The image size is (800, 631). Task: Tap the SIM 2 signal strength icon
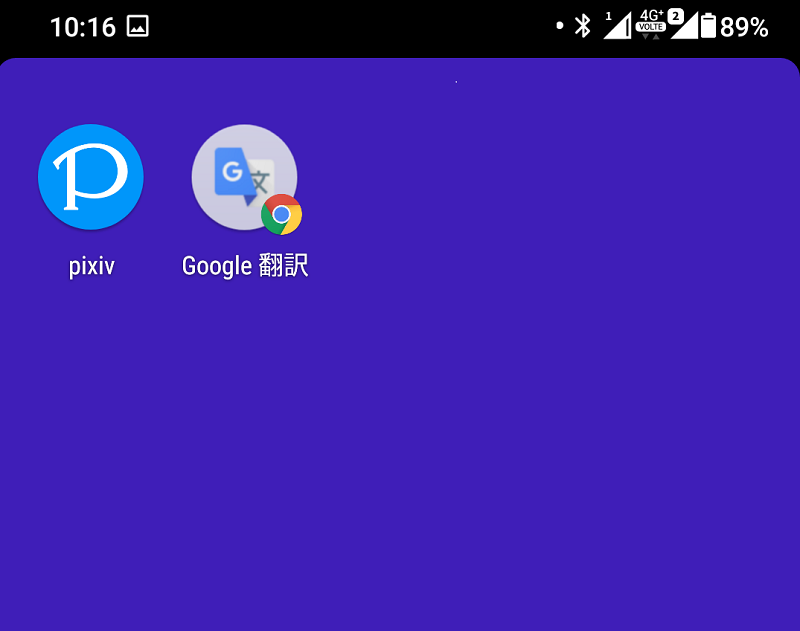[684, 24]
